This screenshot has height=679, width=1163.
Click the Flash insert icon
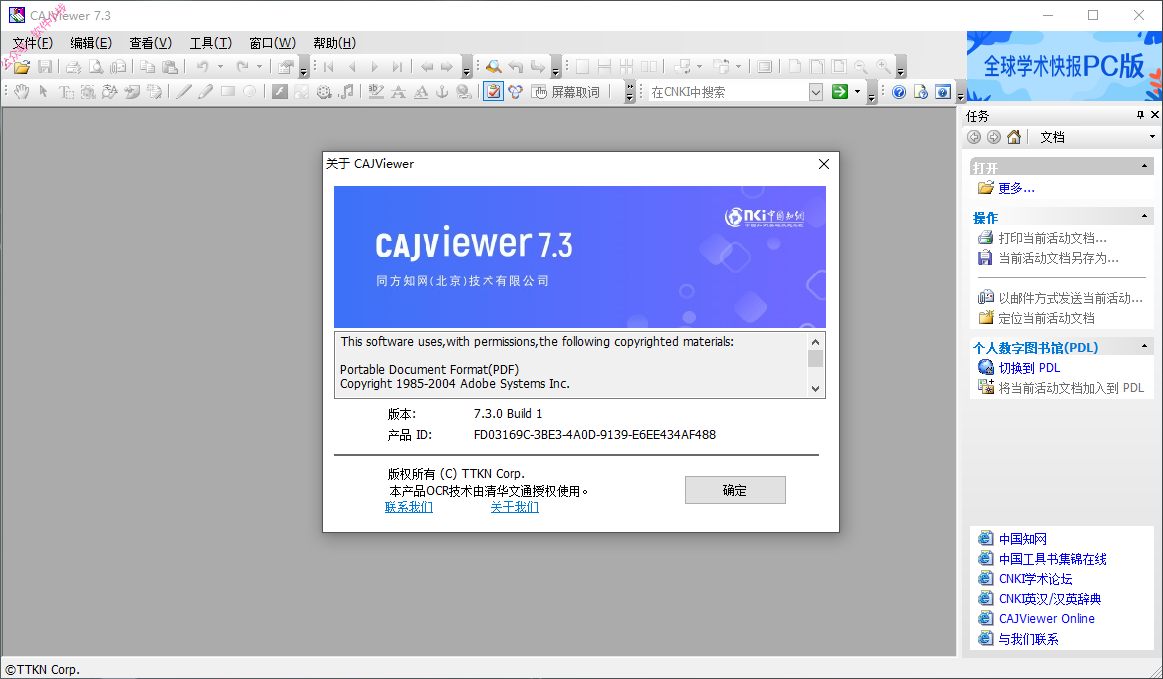280,91
